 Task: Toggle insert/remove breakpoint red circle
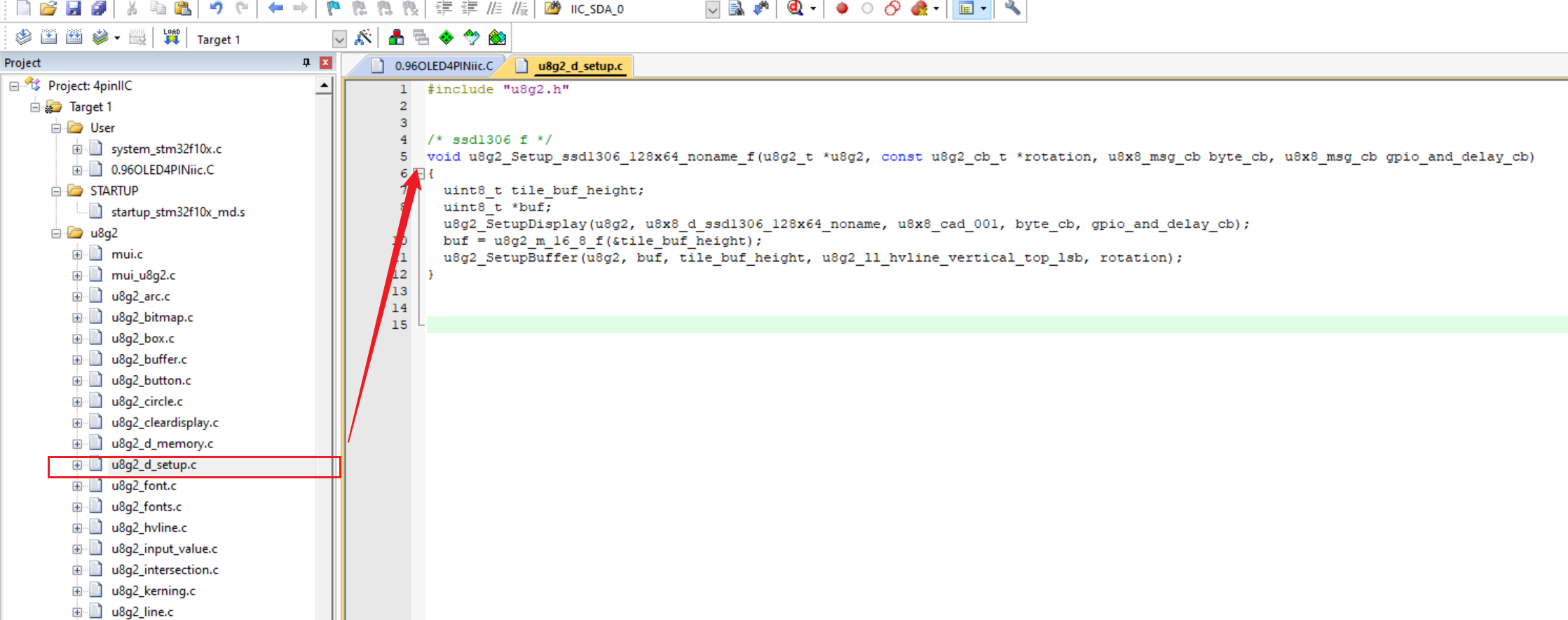[x=842, y=8]
